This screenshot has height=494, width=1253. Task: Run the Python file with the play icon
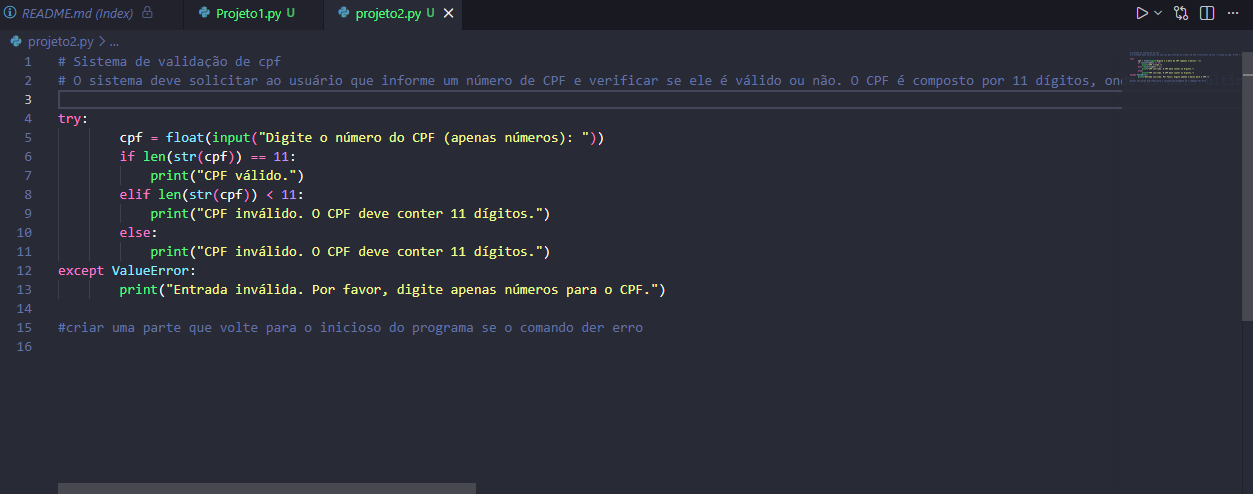click(x=1142, y=13)
